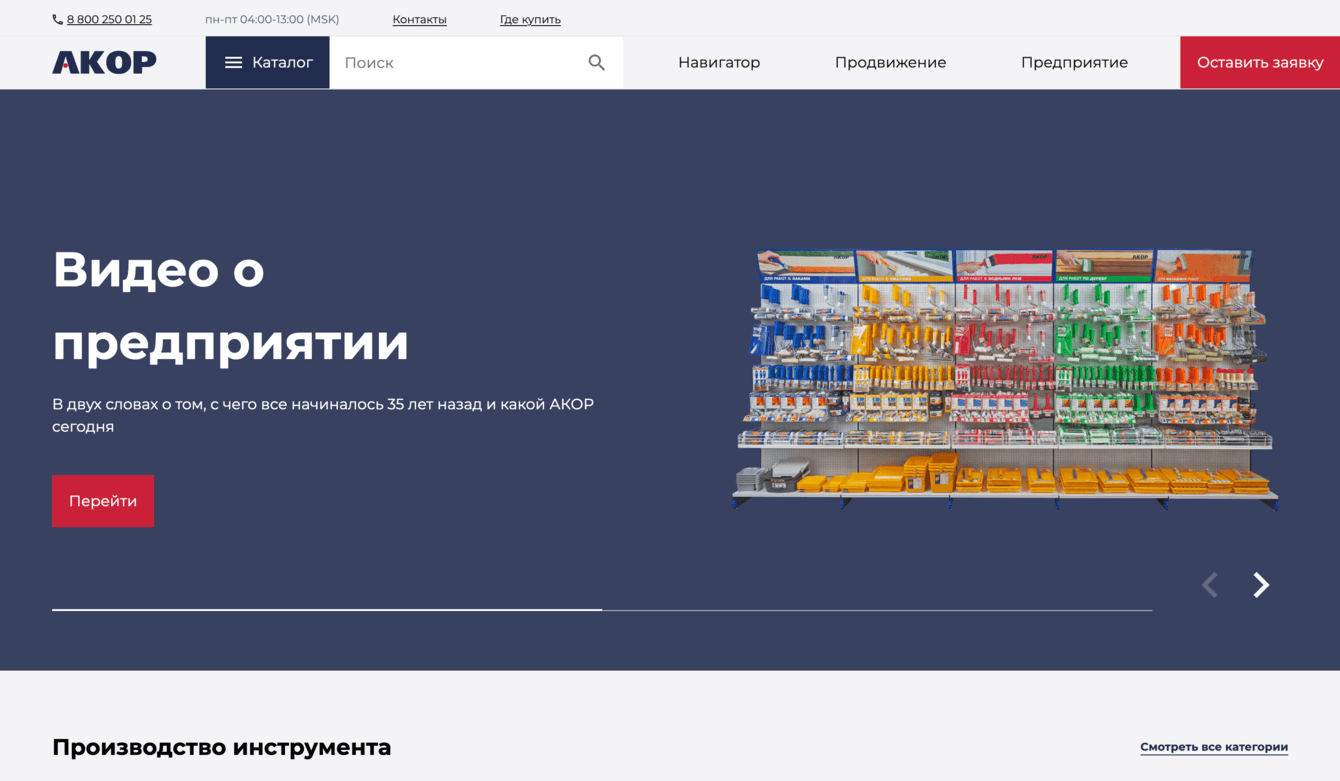Open the Продвижение menu item

click(x=890, y=62)
